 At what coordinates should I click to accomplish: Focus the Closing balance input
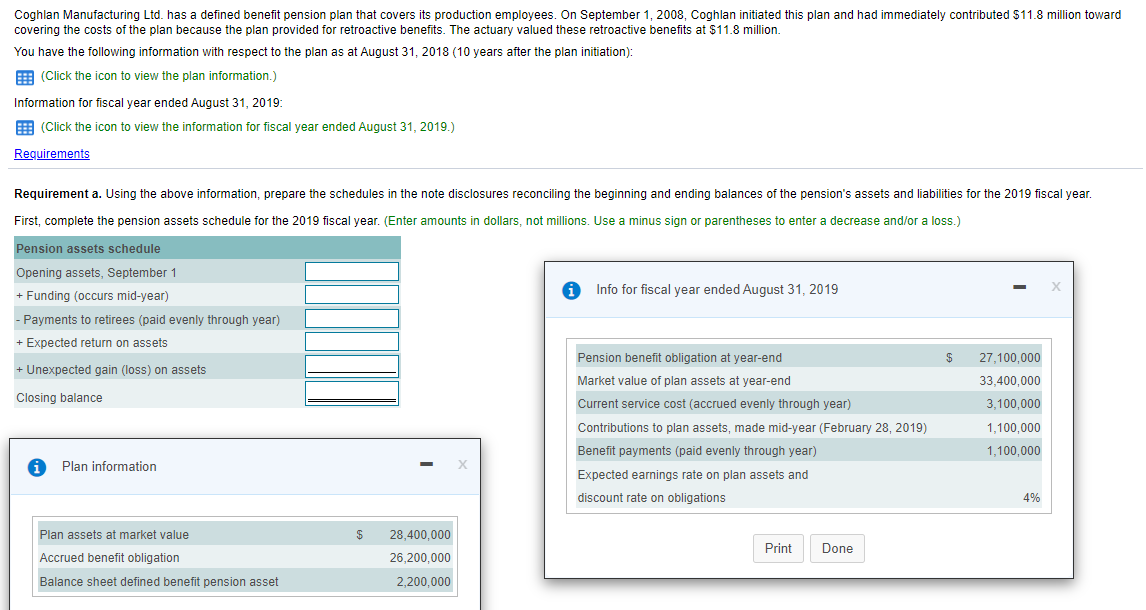tap(352, 393)
